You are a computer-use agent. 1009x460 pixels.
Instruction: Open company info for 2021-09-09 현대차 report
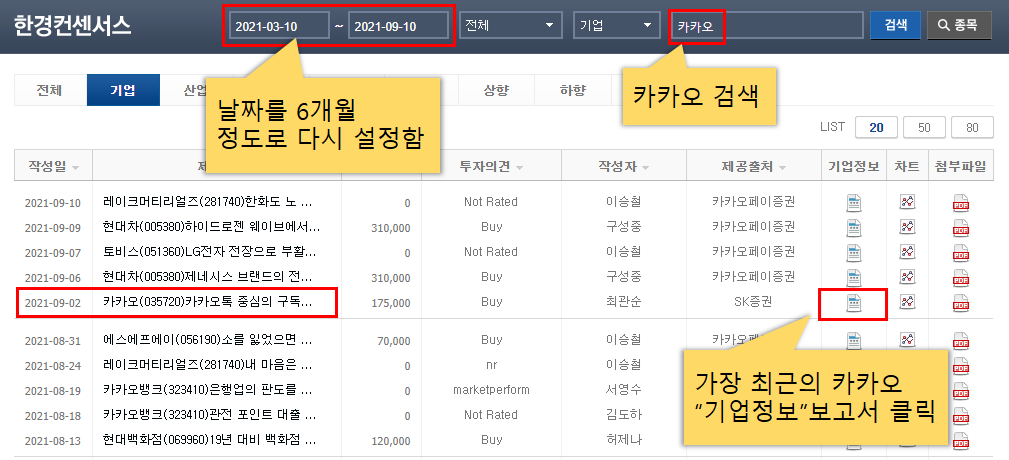pyautogui.click(x=854, y=227)
